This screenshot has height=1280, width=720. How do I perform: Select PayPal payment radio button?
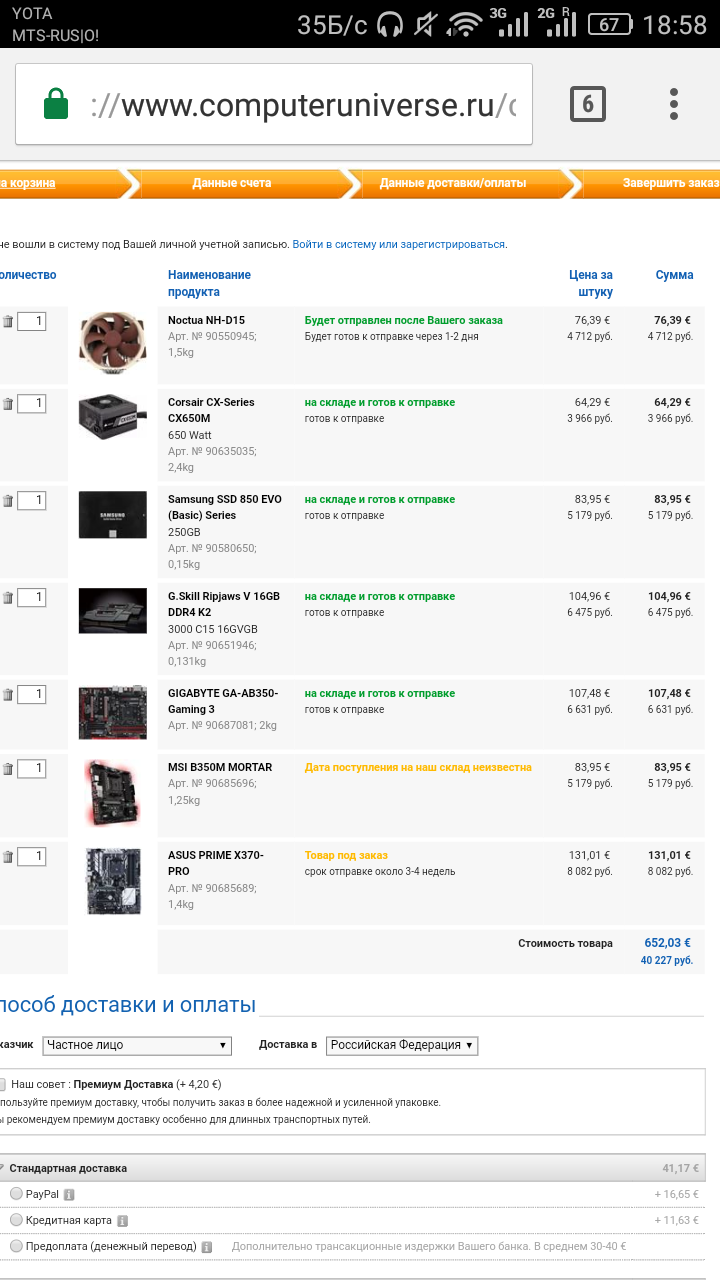tap(16, 1193)
